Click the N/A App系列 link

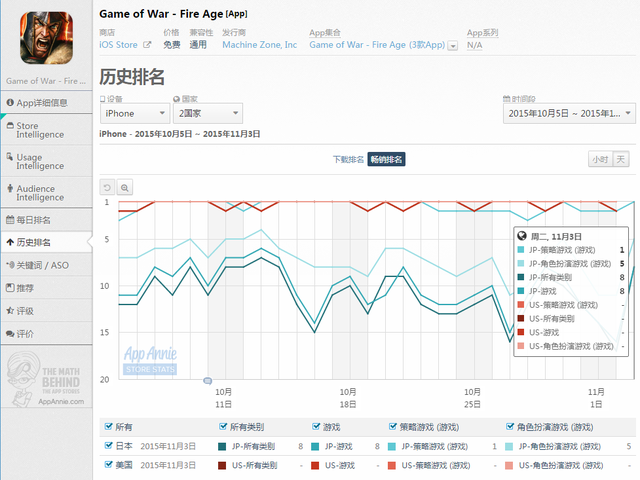pyautogui.click(x=474, y=45)
